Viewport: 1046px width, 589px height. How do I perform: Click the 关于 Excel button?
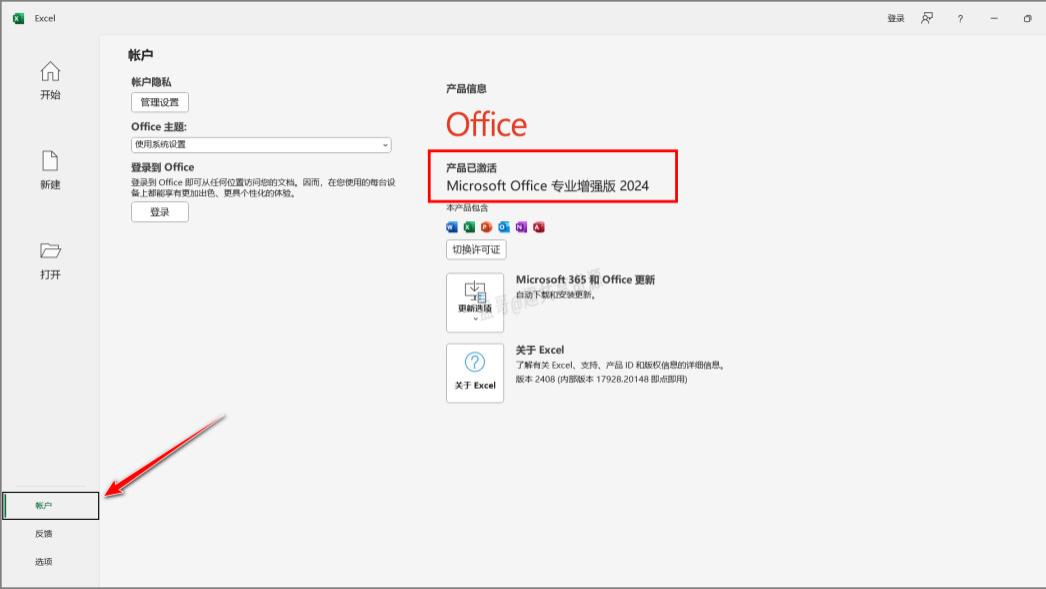click(475, 373)
